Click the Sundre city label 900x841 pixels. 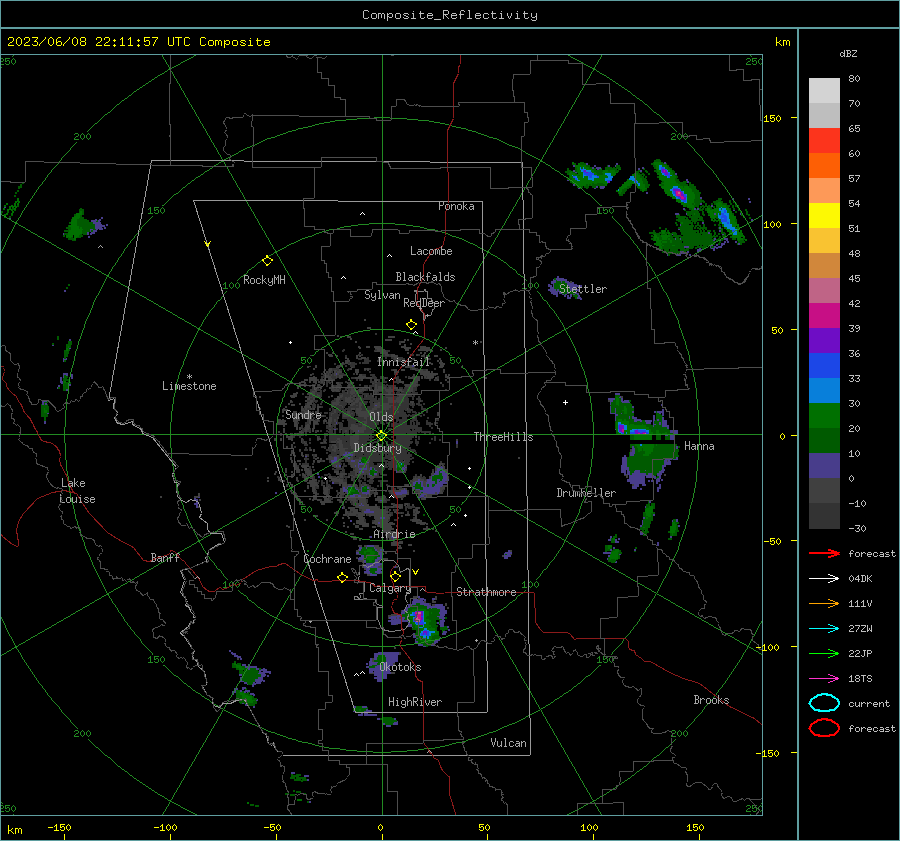pyautogui.click(x=303, y=414)
